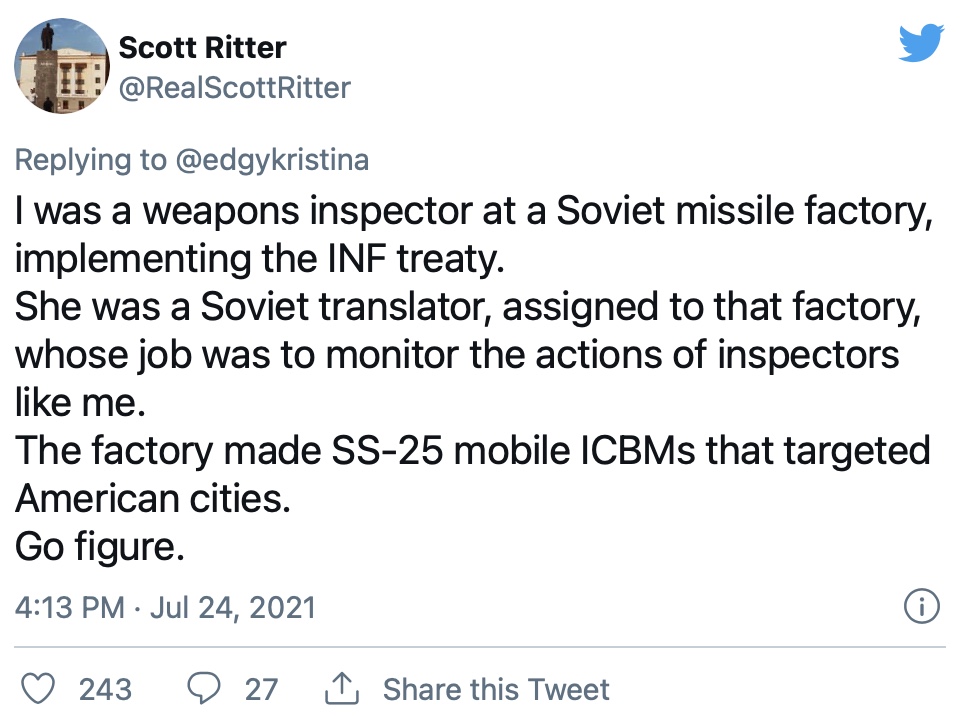Click the line mentioning SS-25 mobile ICBMs
This screenshot has width=962, height=718.
(x=472, y=450)
